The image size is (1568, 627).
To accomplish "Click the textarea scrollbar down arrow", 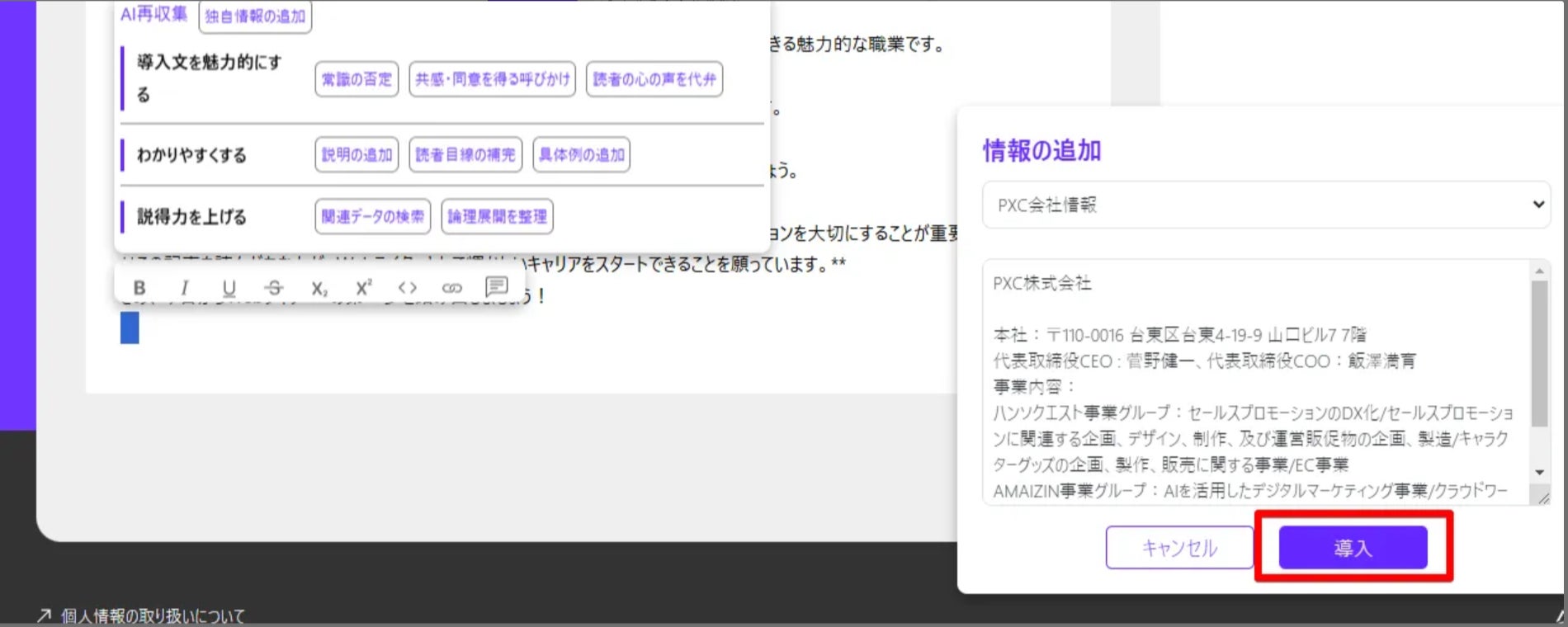I will coord(1539,473).
